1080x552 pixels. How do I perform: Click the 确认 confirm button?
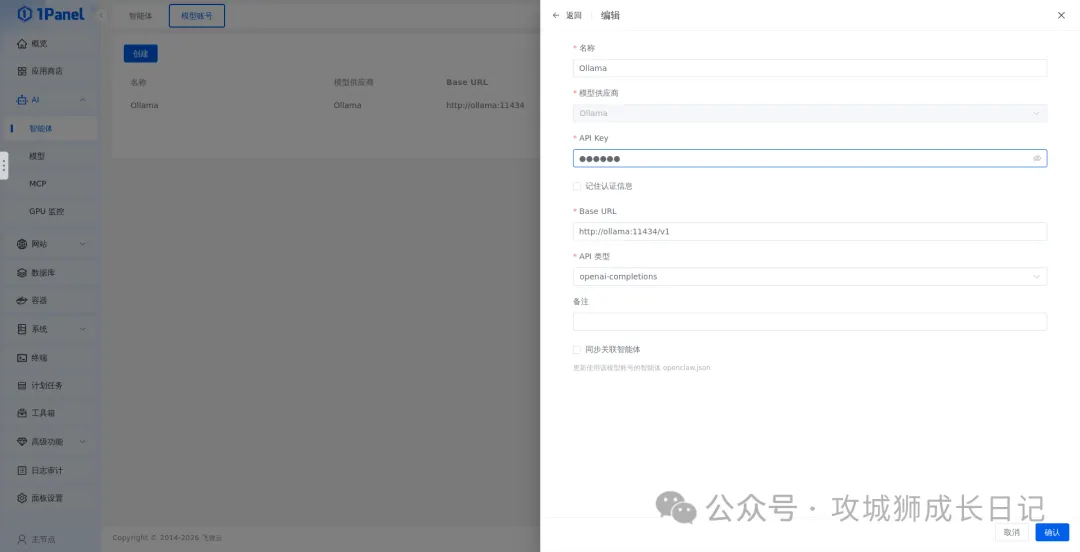(x=1051, y=532)
